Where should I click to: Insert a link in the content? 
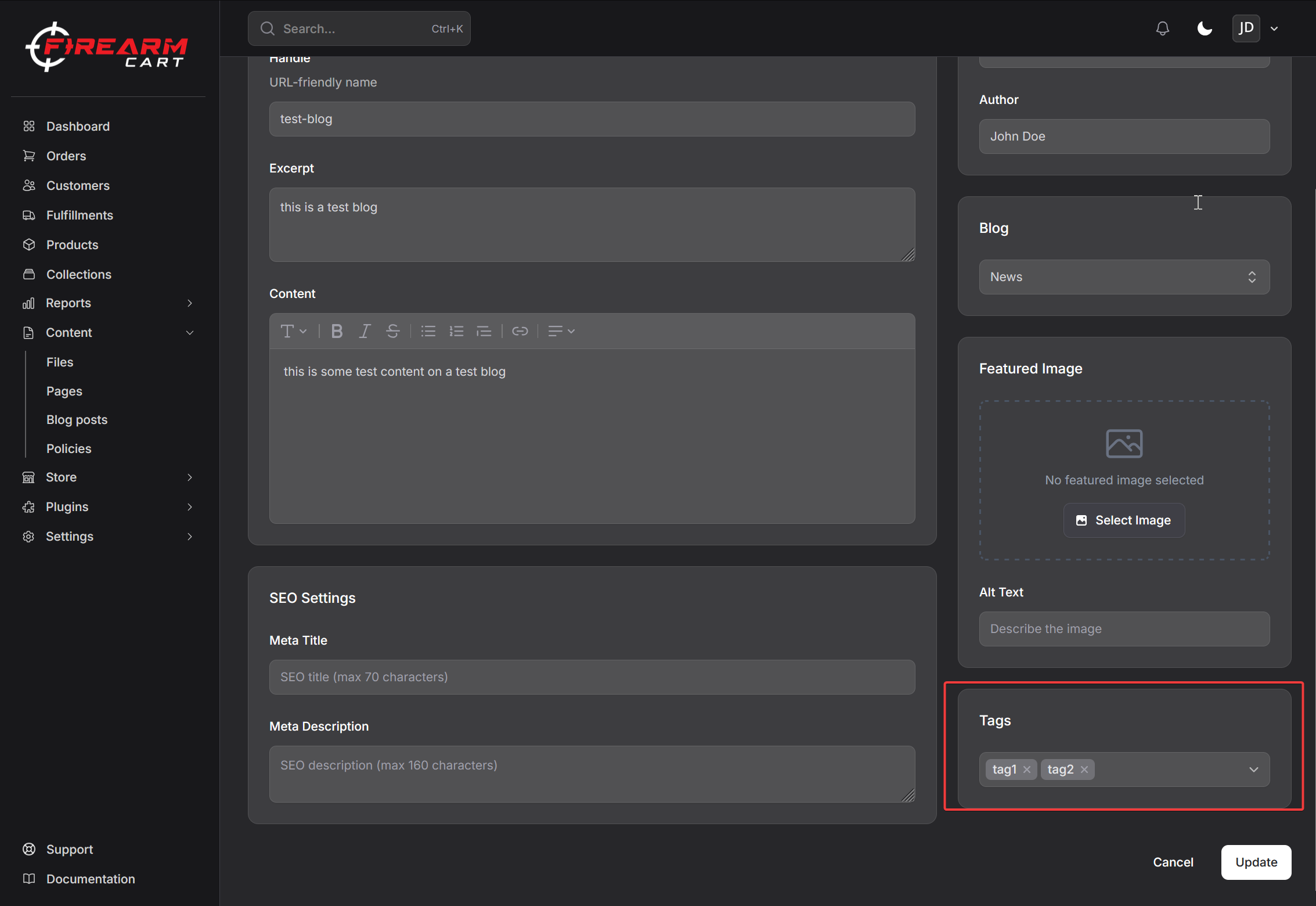coord(520,331)
